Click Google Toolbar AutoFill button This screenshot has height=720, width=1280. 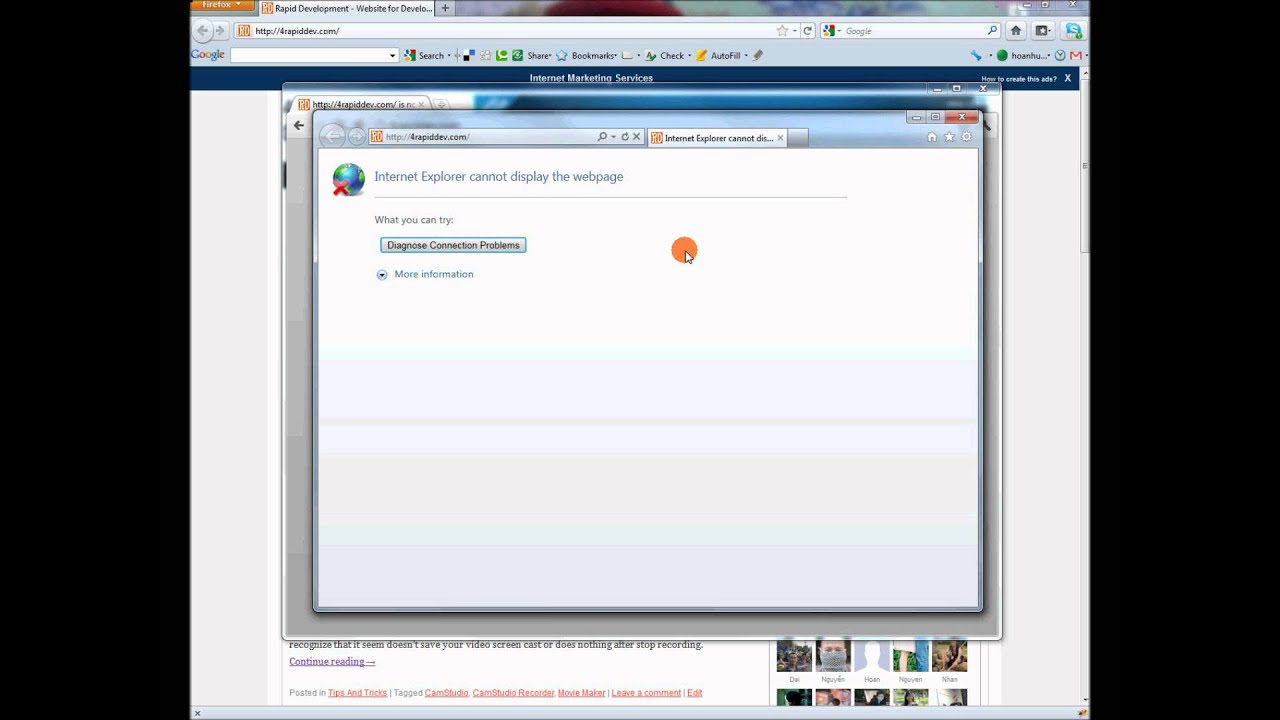coord(720,56)
